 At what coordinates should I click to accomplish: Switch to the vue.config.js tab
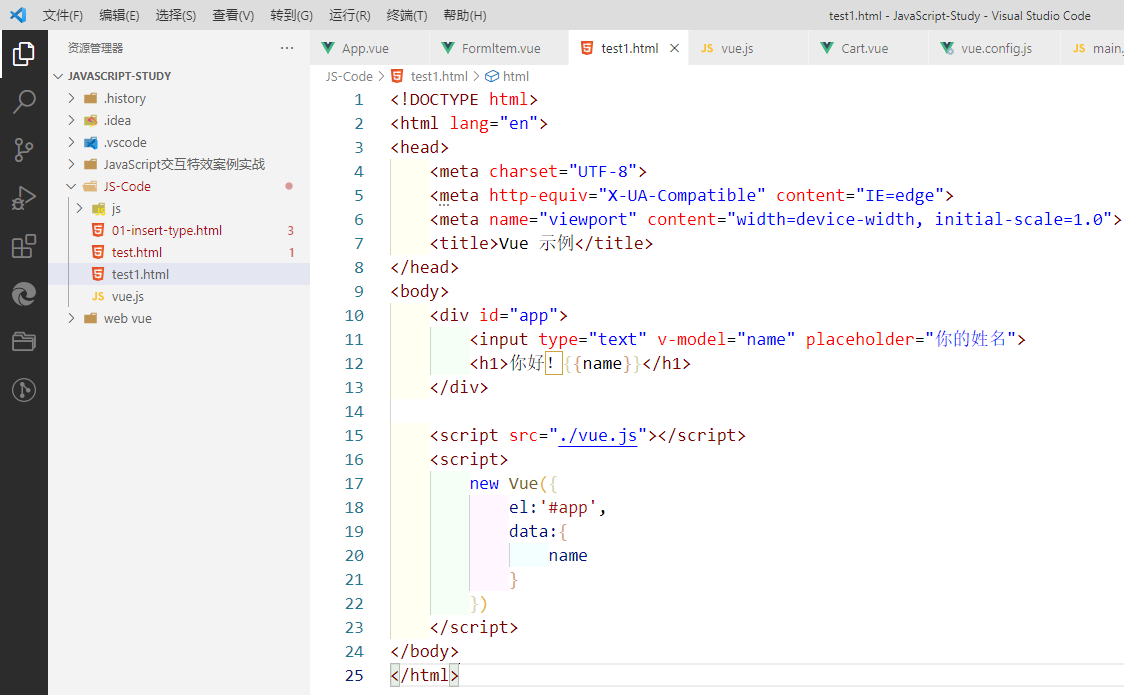[x=993, y=48]
